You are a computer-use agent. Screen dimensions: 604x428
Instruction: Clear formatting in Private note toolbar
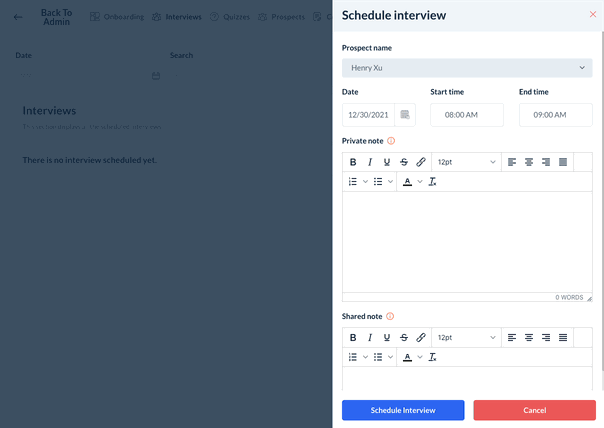[433, 182]
